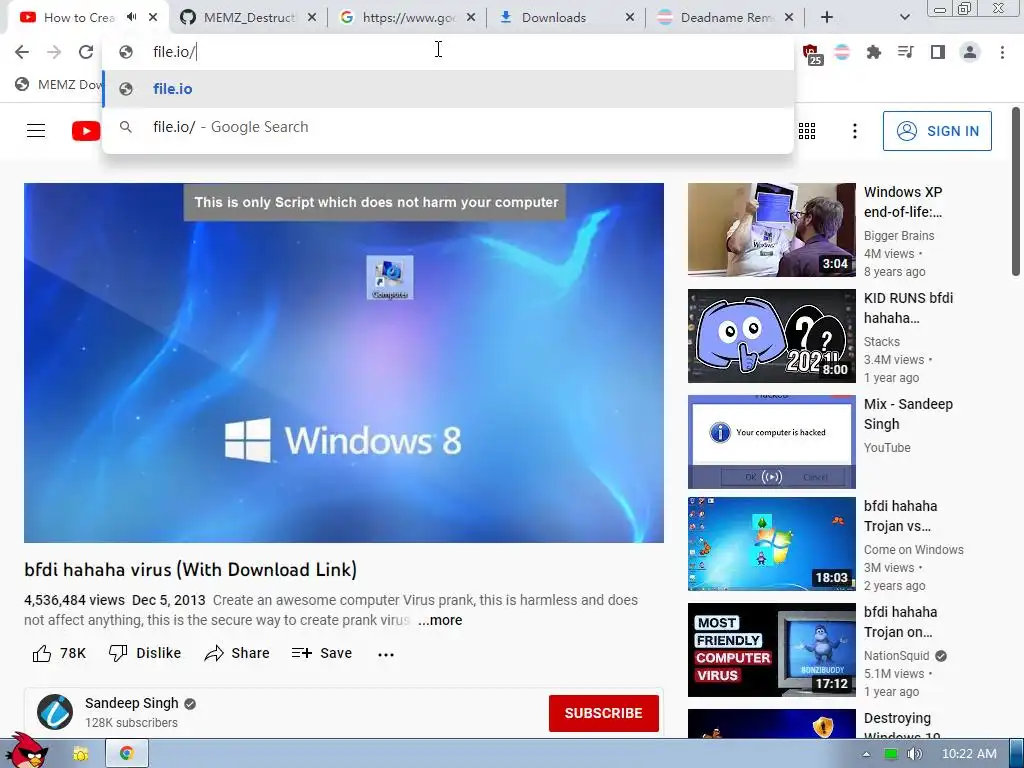This screenshot has height=768, width=1024.
Task: Mute the tab via speaker icon
Action: (132, 17)
